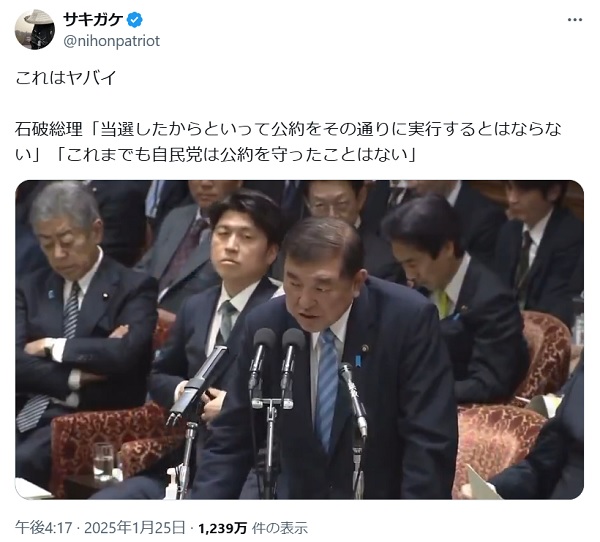Click the これはヤバイ text line
The image size is (600, 542).
[65, 78]
